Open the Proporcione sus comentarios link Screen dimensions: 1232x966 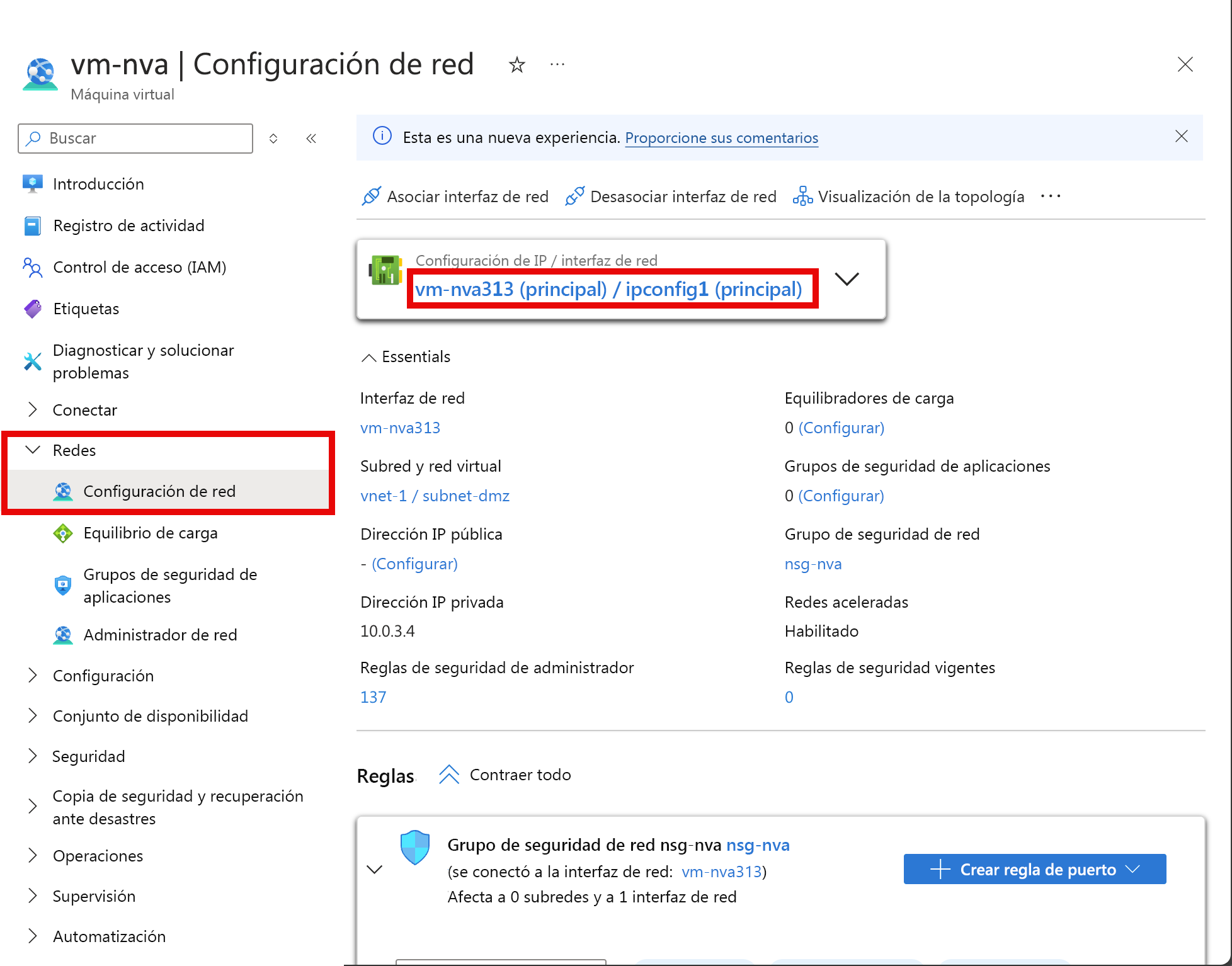[x=721, y=138]
